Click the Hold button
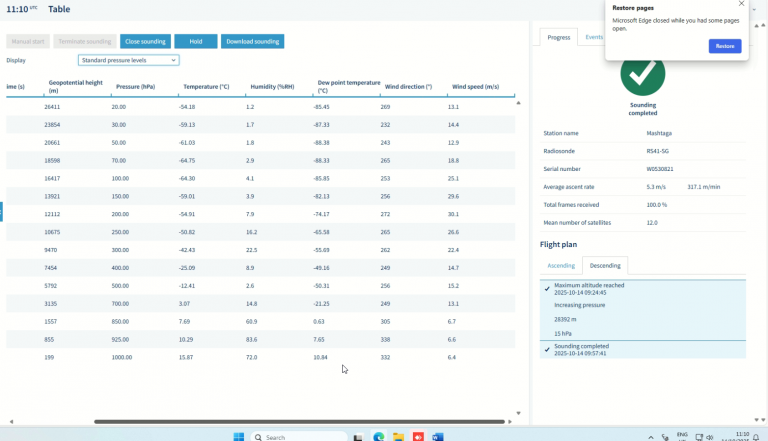The image size is (768, 441). pyautogui.click(x=196, y=41)
